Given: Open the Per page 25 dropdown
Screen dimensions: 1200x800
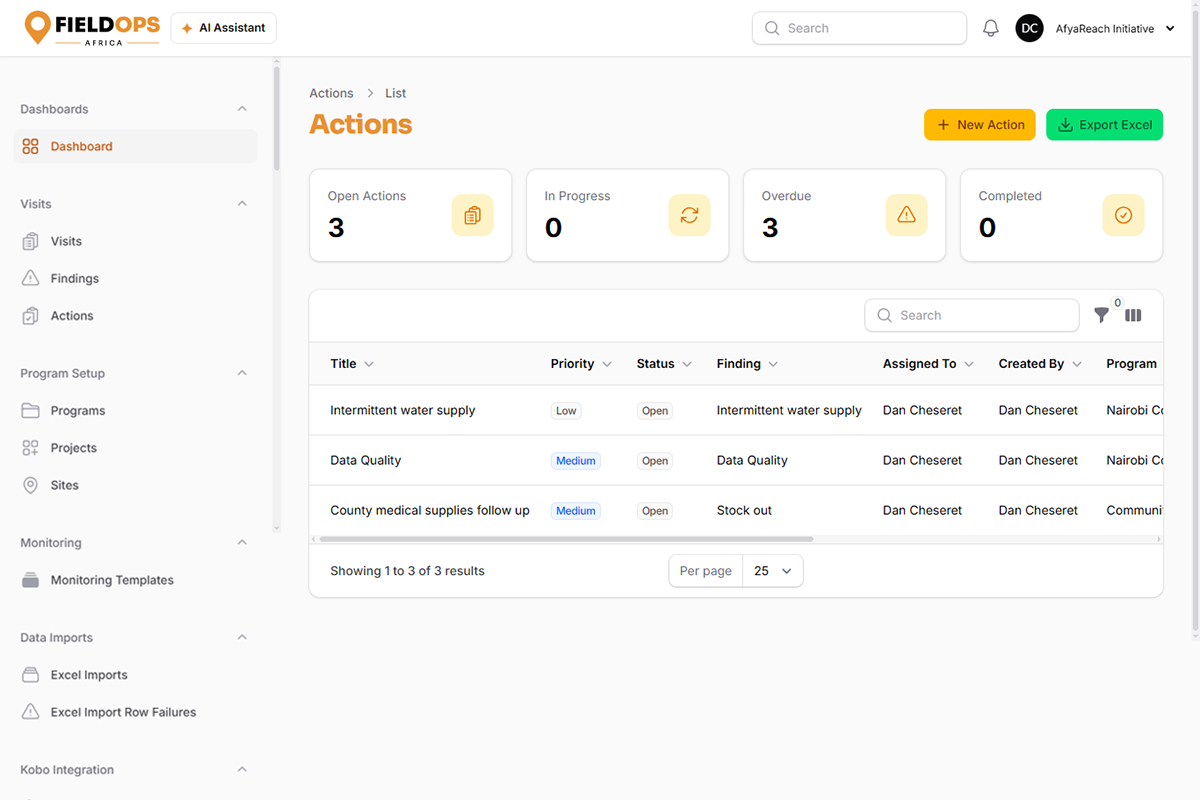Looking at the screenshot, I should [773, 571].
